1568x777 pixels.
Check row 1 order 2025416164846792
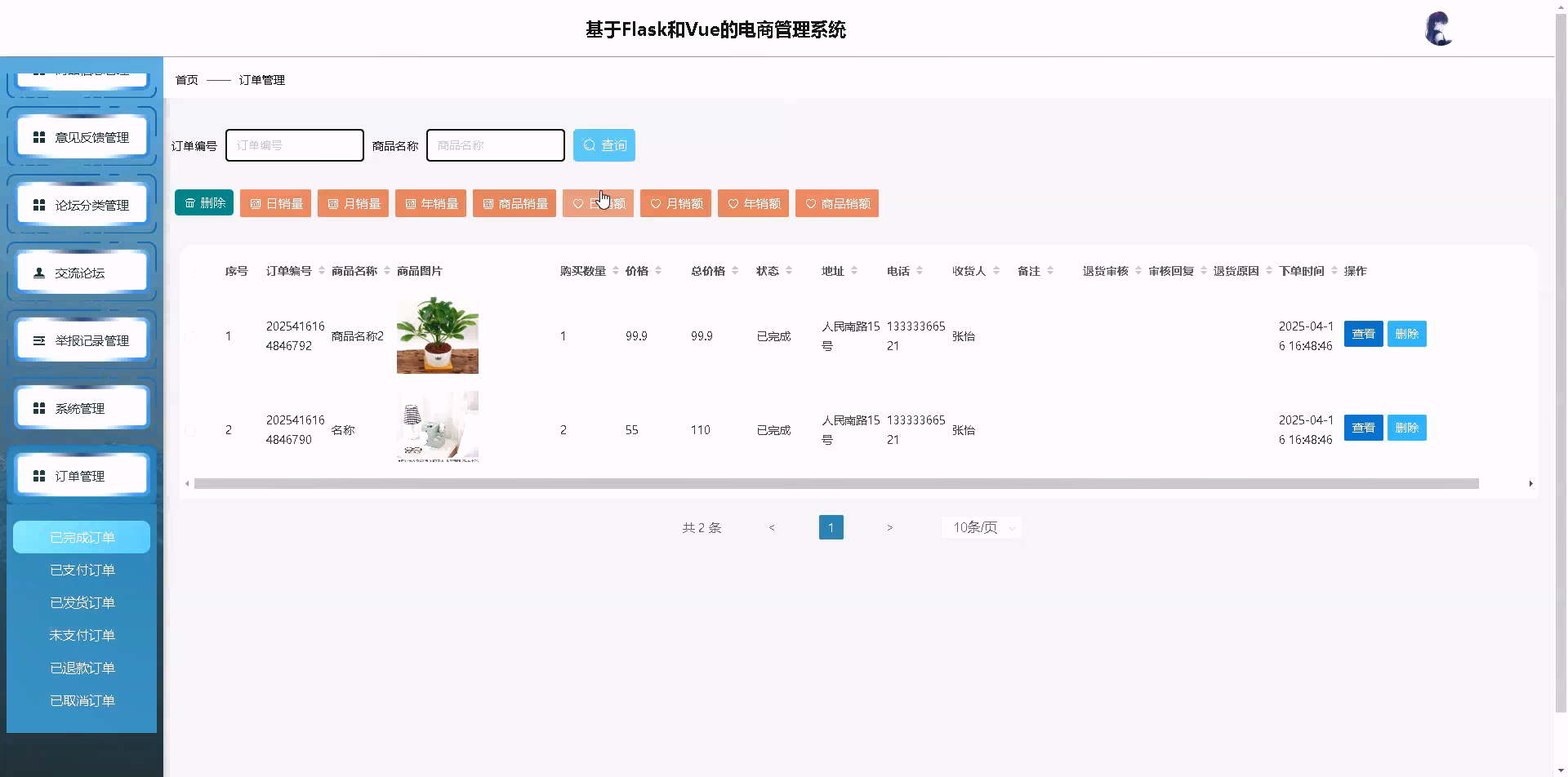[190, 336]
